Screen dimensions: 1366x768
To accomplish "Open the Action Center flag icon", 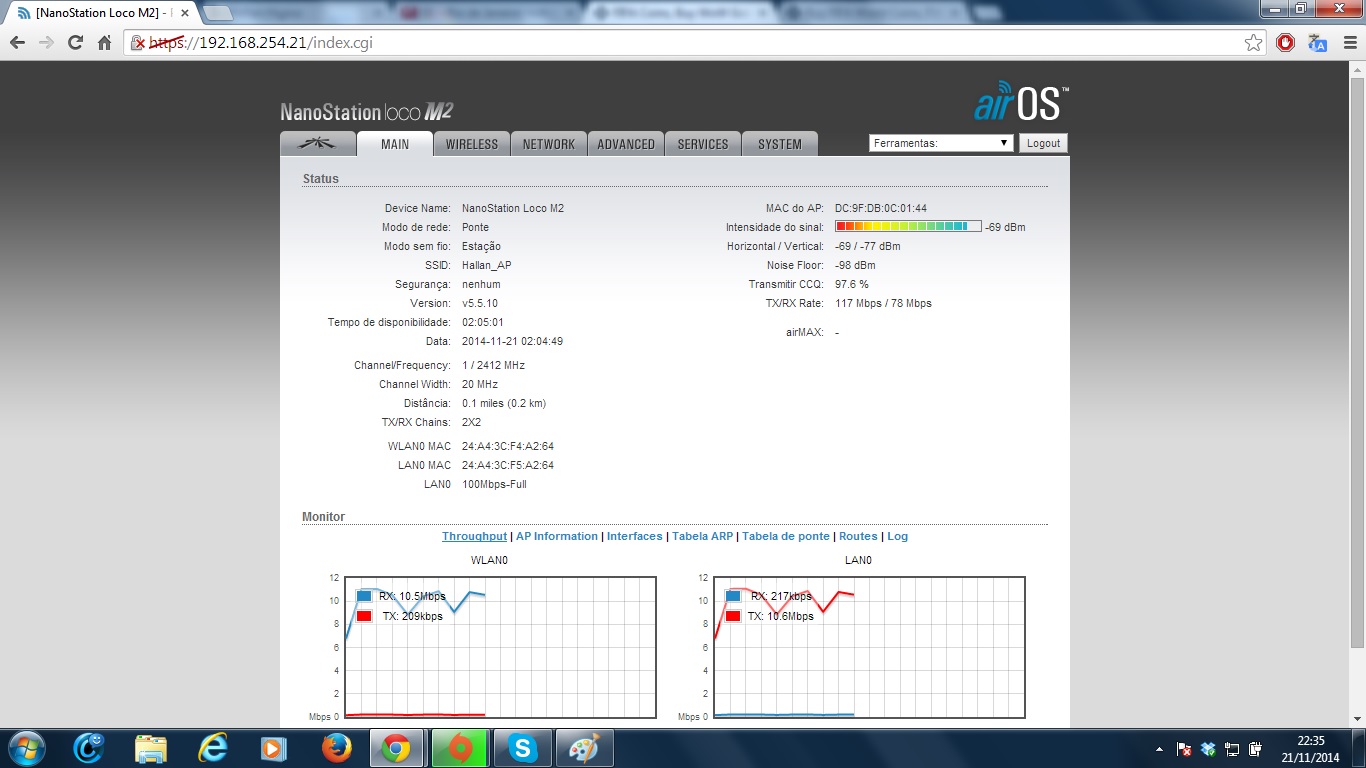I will click(1184, 748).
